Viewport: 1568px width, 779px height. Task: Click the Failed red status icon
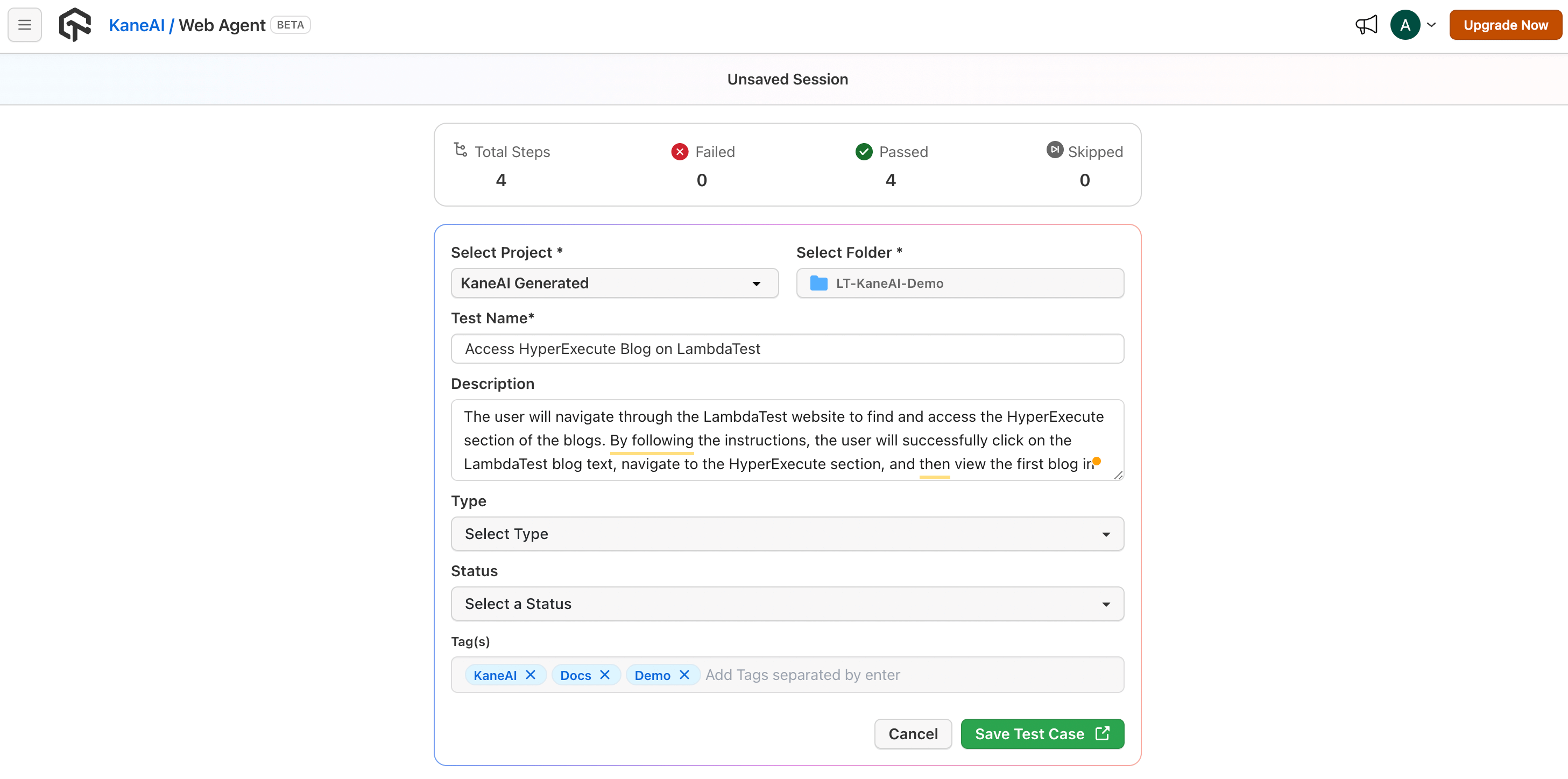679,152
